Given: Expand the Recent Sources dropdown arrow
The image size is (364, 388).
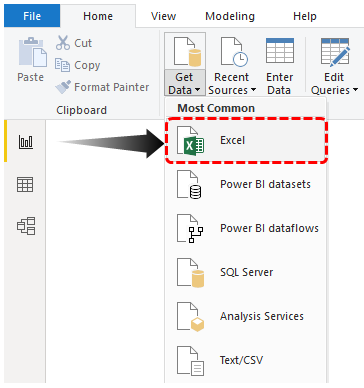Looking at the screenshot, I should click(x=253, y=90).
